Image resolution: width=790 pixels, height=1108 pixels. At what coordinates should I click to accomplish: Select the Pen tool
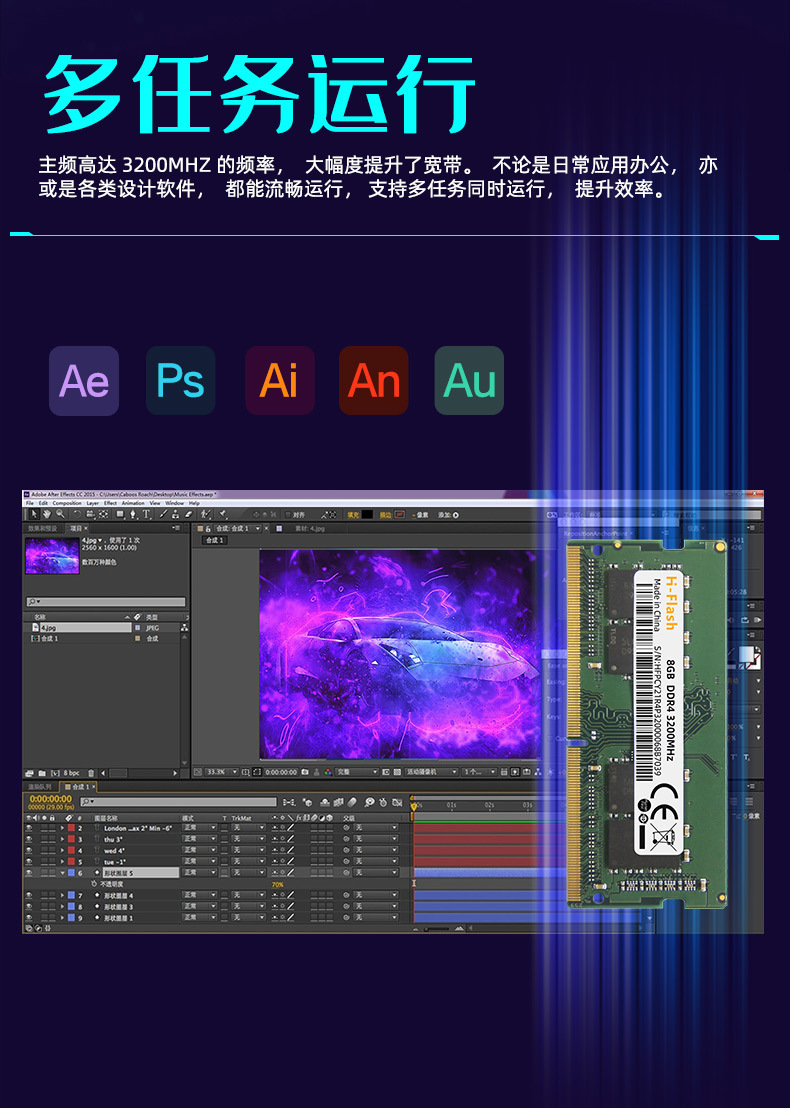[133, 514]
